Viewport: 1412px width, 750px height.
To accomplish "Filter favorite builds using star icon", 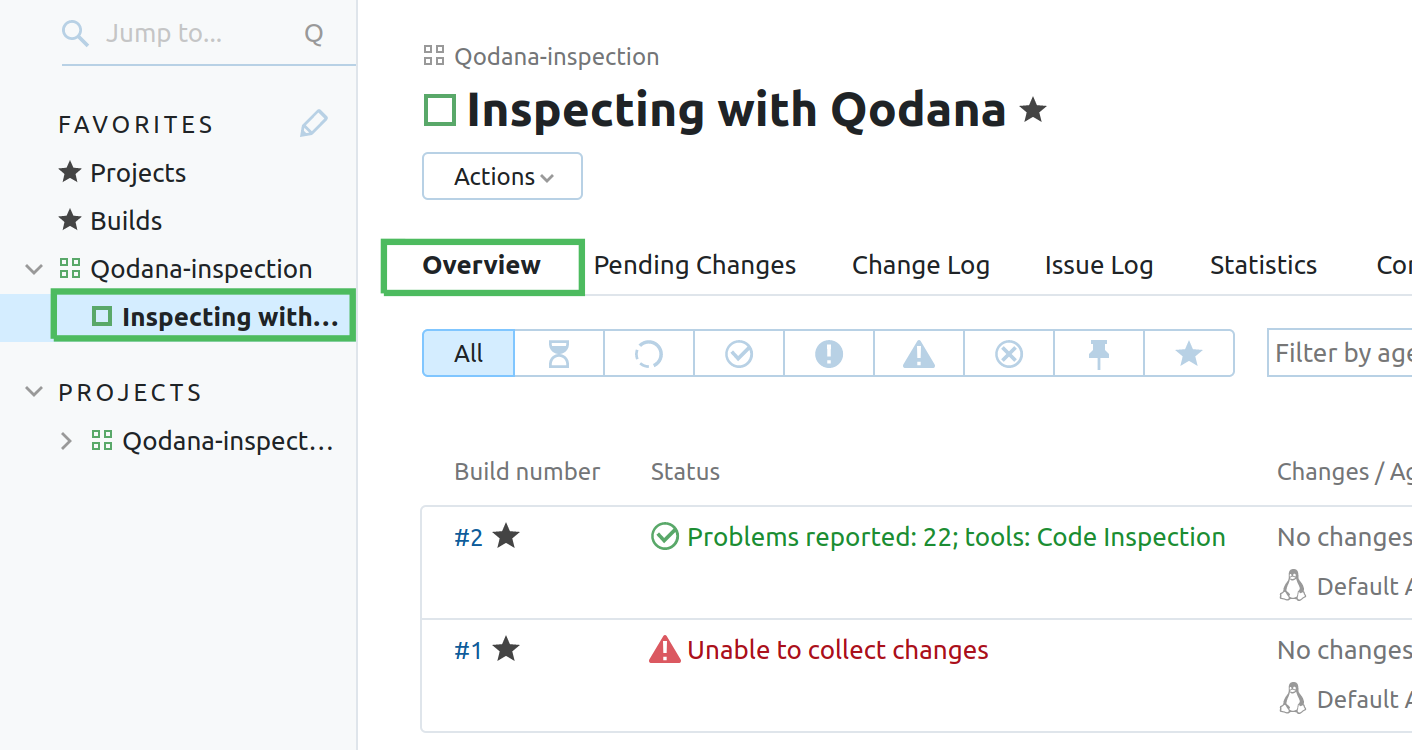I will click(x=1189, y=354).
